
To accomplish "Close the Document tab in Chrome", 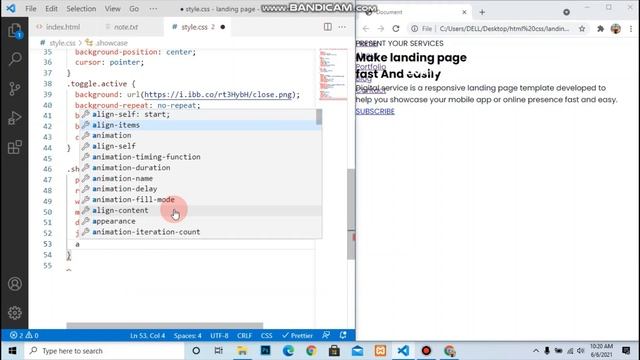I will [x=464, y=12].
